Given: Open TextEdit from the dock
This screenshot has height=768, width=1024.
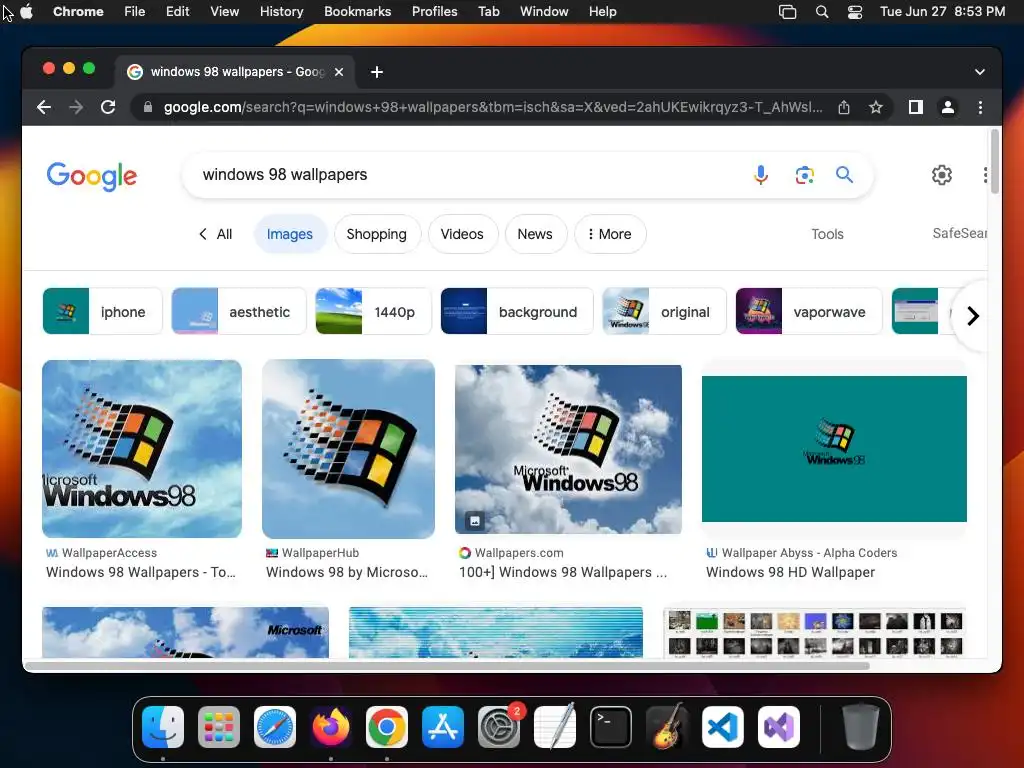Looking at the screenshot, I should coord(555,727).
